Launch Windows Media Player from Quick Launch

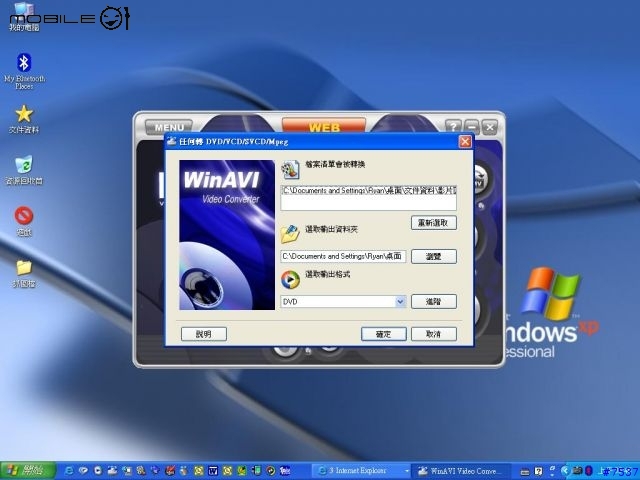[270, 471]
